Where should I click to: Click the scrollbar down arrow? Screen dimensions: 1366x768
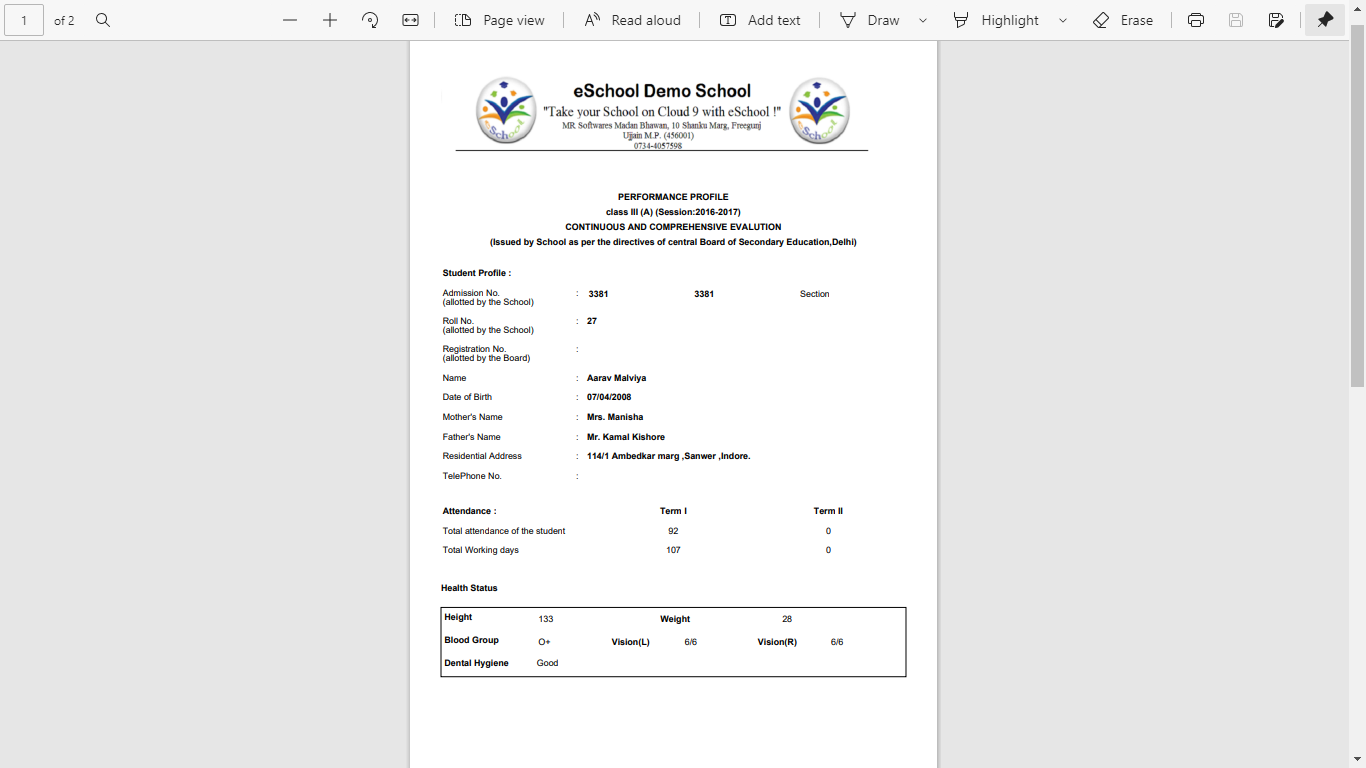point(1357,759)
